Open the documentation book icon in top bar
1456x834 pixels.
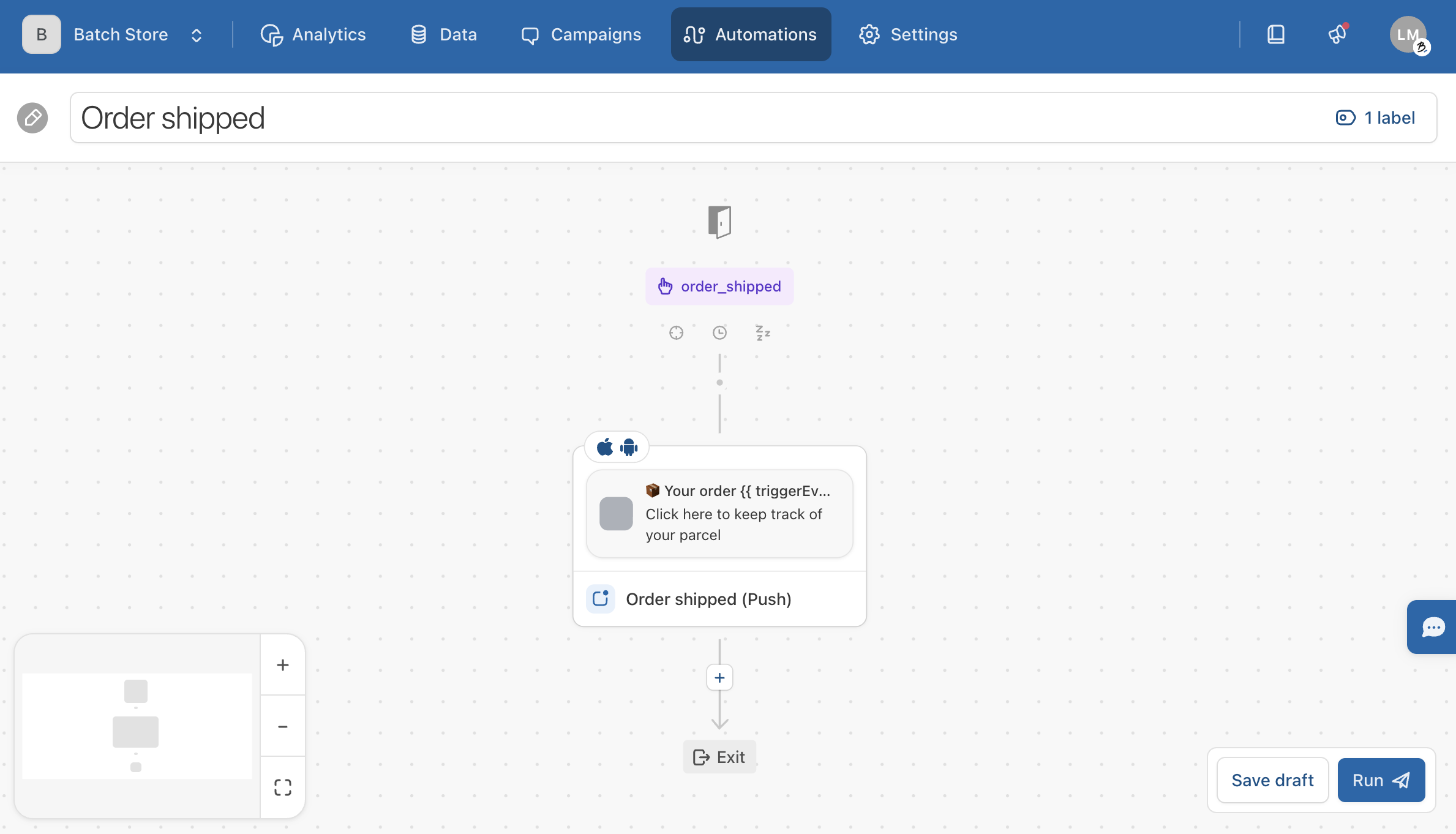tap(1276, 34)
